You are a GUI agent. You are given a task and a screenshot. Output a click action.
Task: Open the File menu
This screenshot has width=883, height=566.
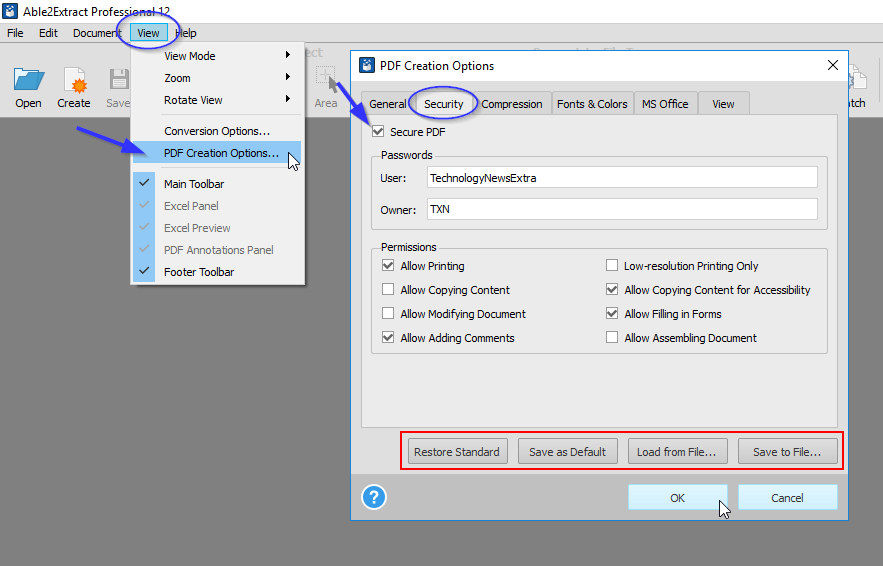(x=15, y=33)
